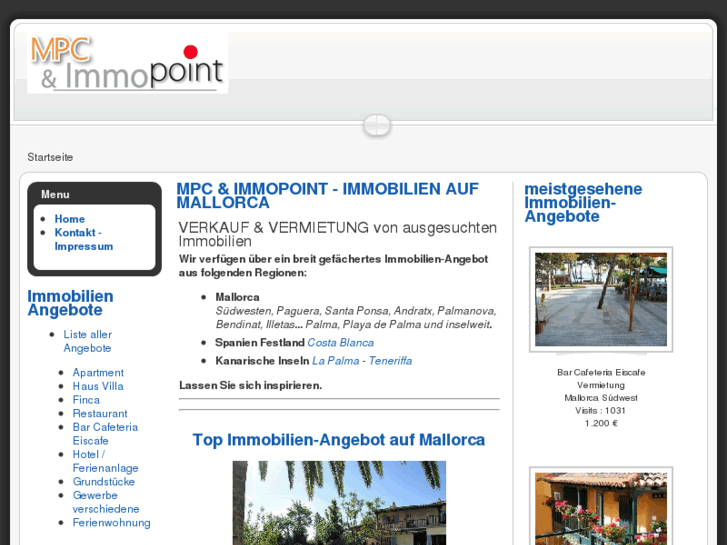Browse the Apartment category
The width and height of the screenshot is (727, 545).
point(98,372)
